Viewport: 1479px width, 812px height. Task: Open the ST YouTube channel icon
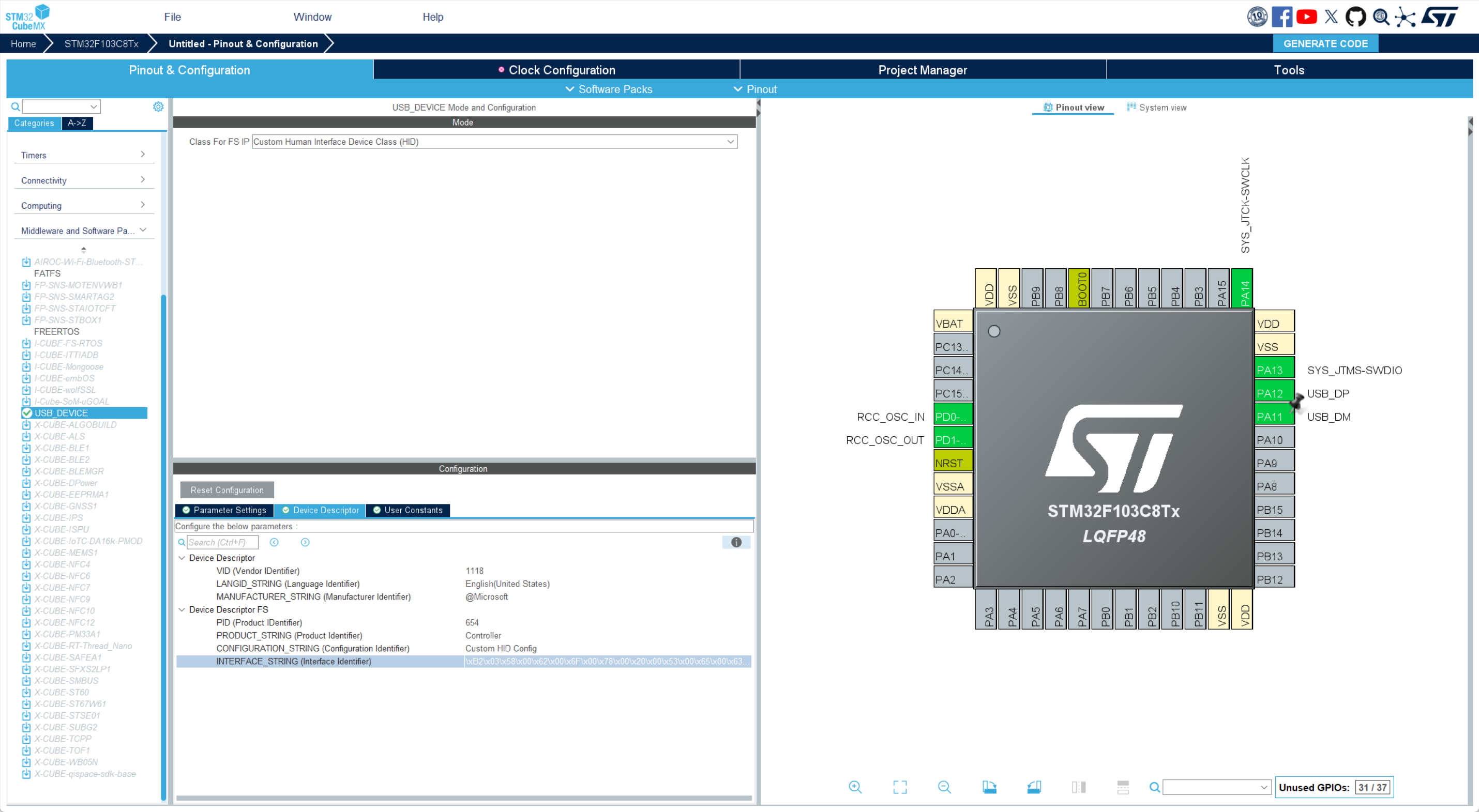pyautogui.click(x=1306, y=17)
